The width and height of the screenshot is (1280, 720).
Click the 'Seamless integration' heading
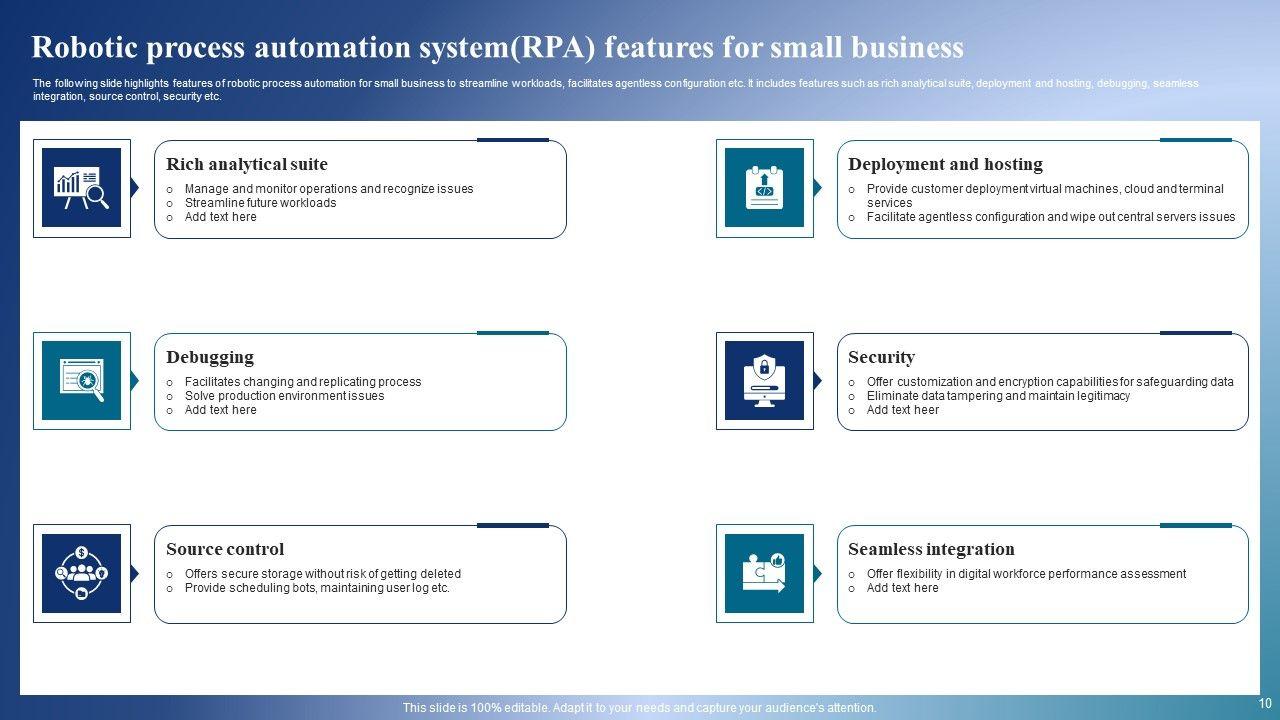(931, 549)
